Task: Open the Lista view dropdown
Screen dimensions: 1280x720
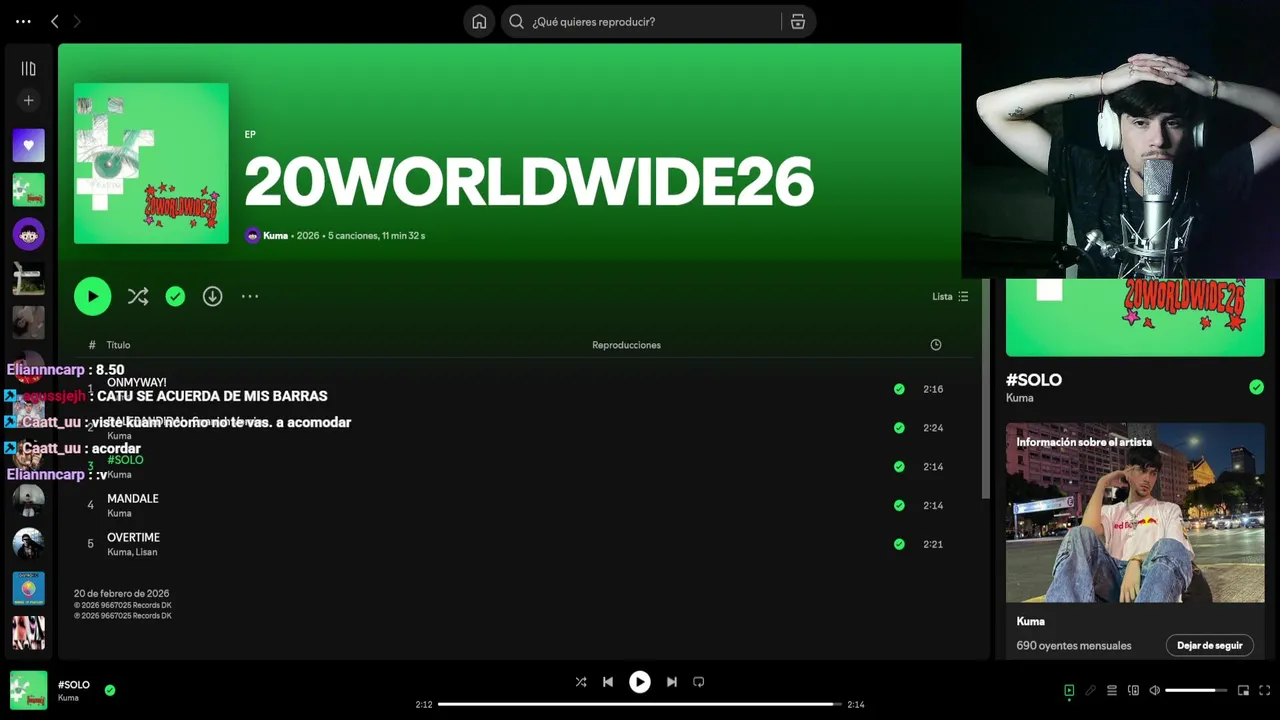Action: pos(950,296)
